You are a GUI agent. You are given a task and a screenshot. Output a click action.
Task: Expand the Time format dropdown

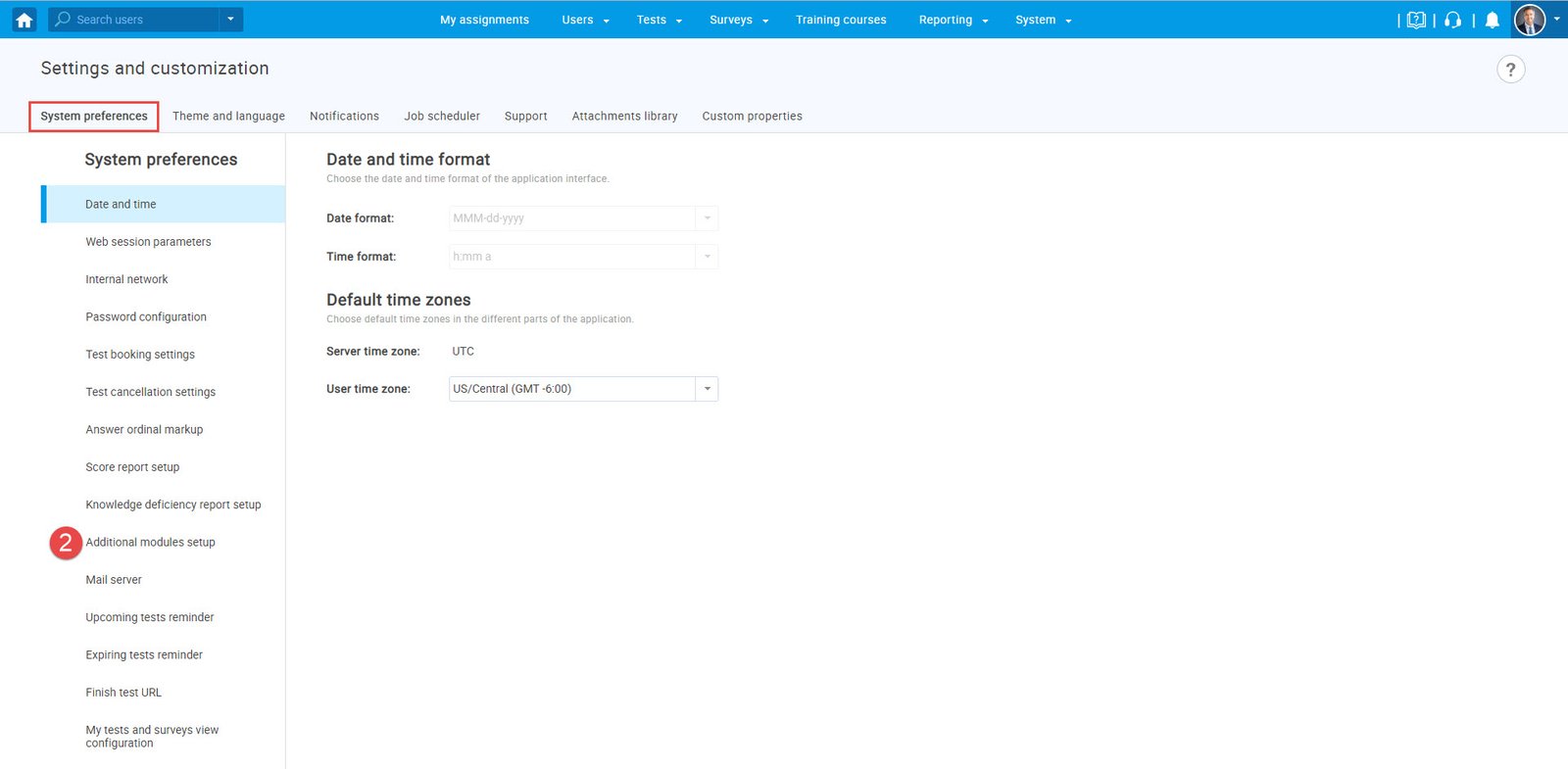coord(707,257)
